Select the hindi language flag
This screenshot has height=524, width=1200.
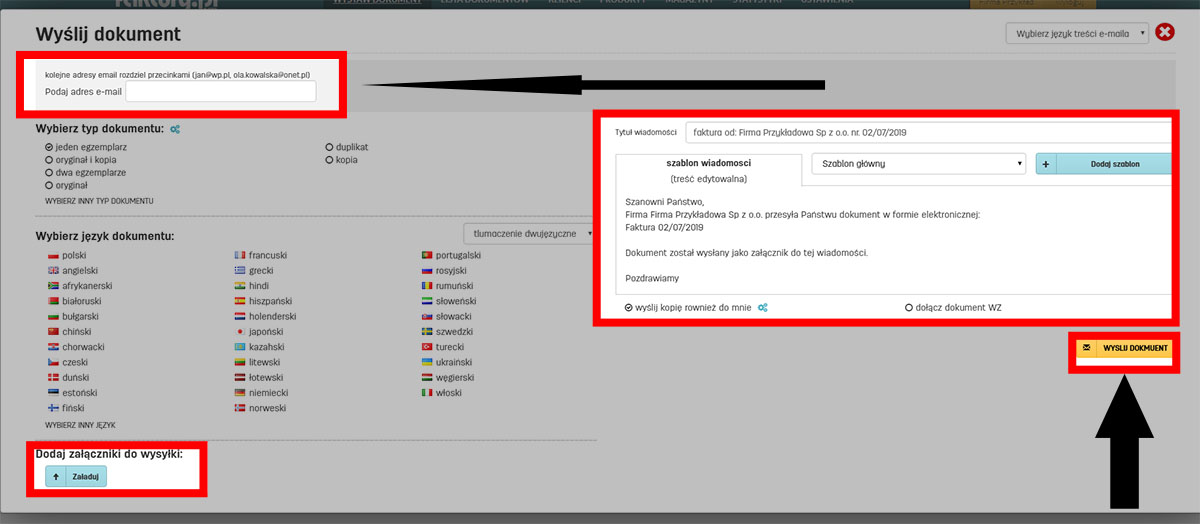click(239, 285)
